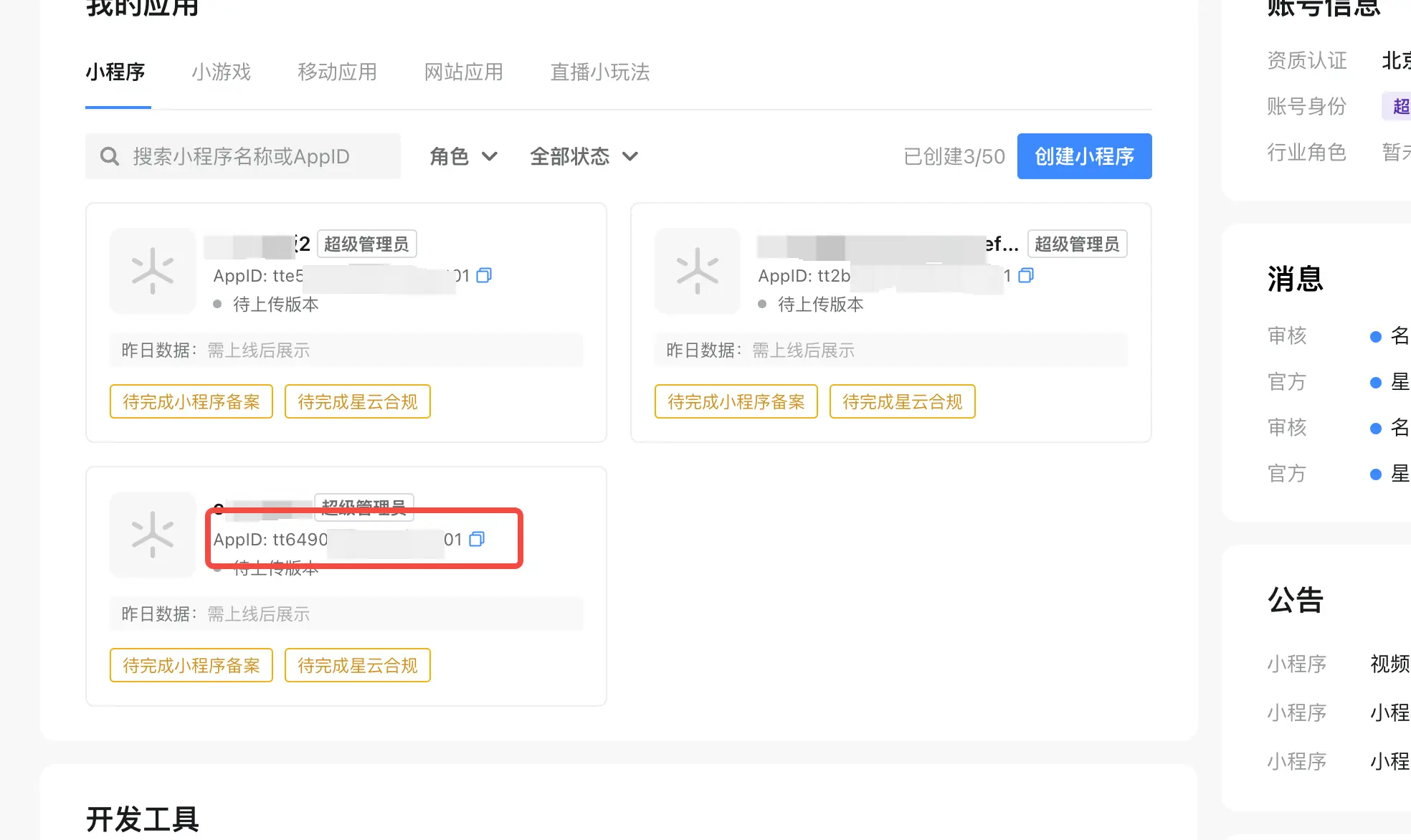Expand the 角色 filter dropdown
The image size is (1411, 840).
463,156
